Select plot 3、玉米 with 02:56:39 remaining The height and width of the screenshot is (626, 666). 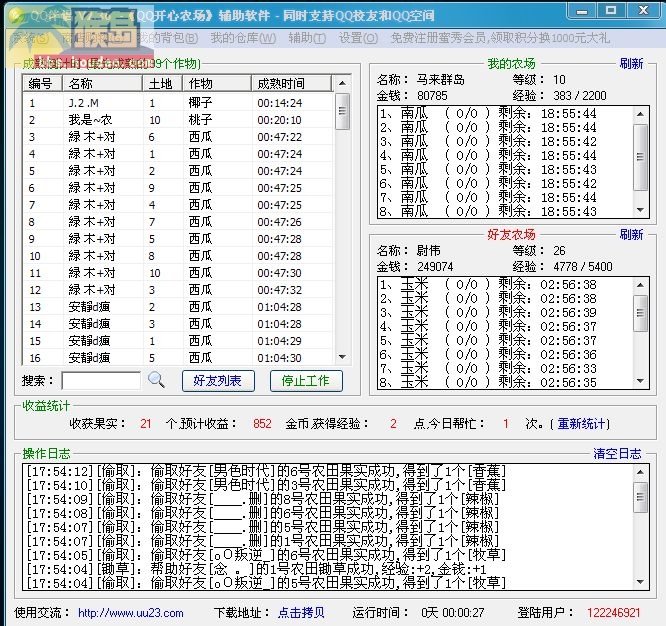[505, 313]
